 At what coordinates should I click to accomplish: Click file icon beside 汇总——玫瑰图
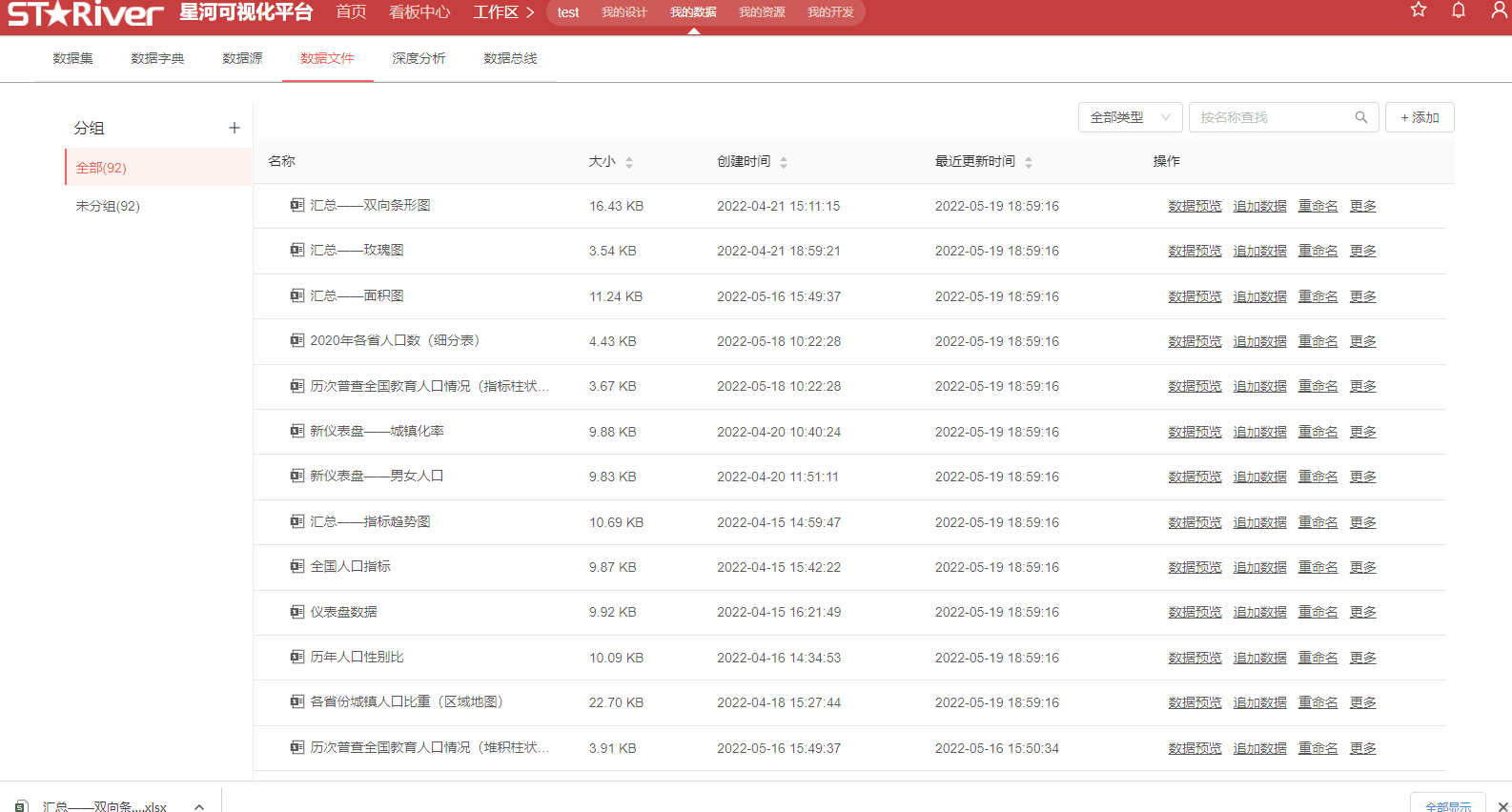[x=297, y=250]
